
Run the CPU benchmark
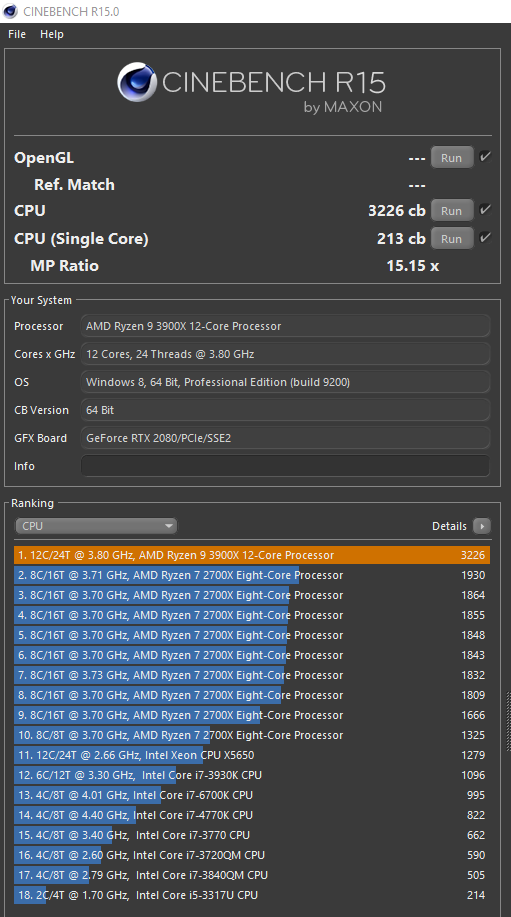[x=451, y=211]
